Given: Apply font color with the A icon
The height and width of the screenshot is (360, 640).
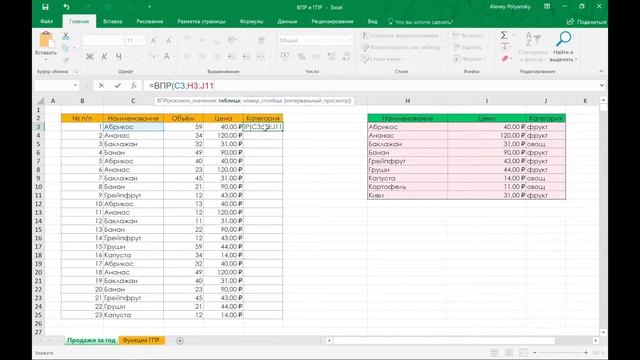Looking at the screenshot, I should pyautogui.click(x=167, y=57).
